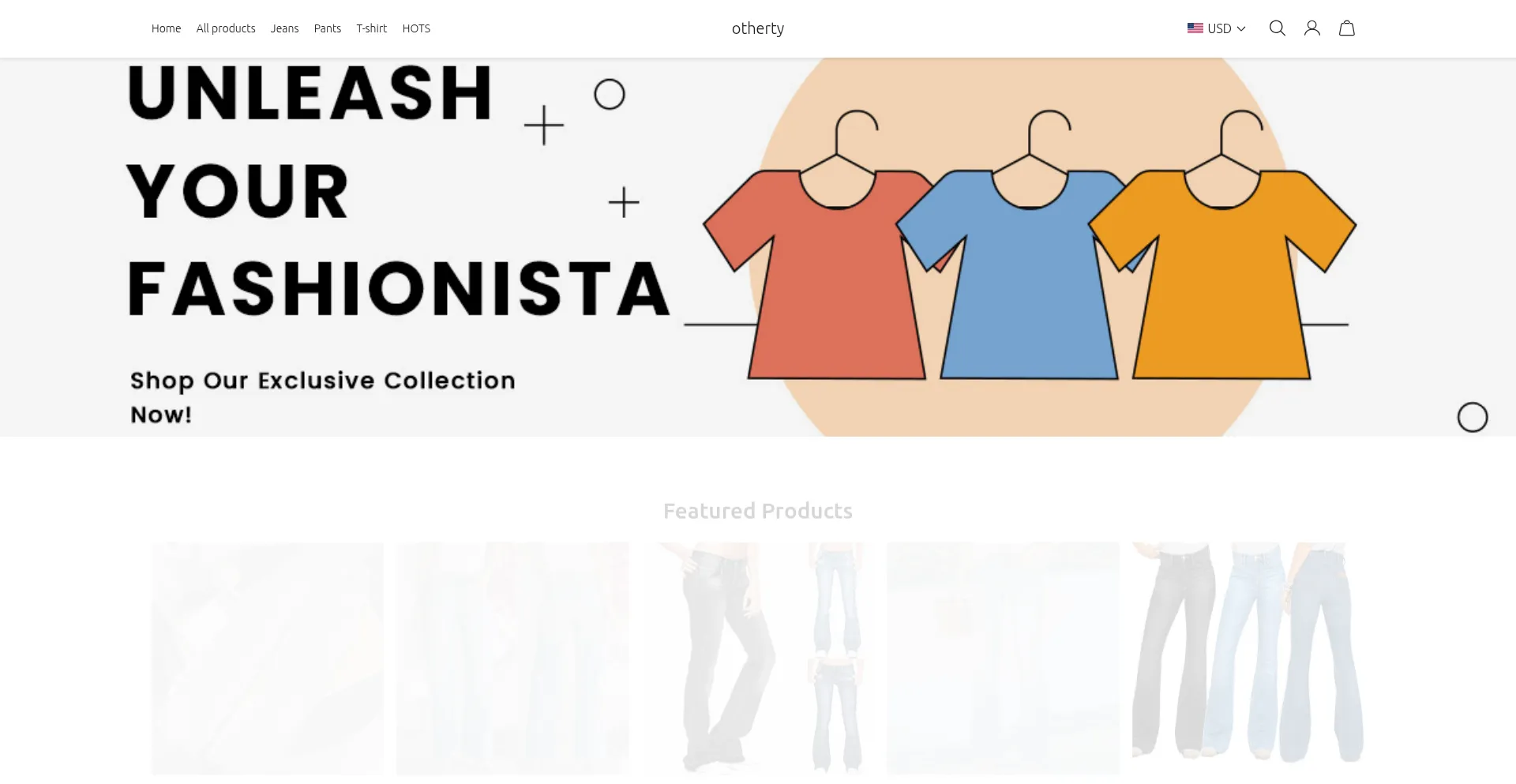Click Shop Our Exclusive Collection Now text
Viewport: 1516px width, 784px height.
[x=322, y=397]
